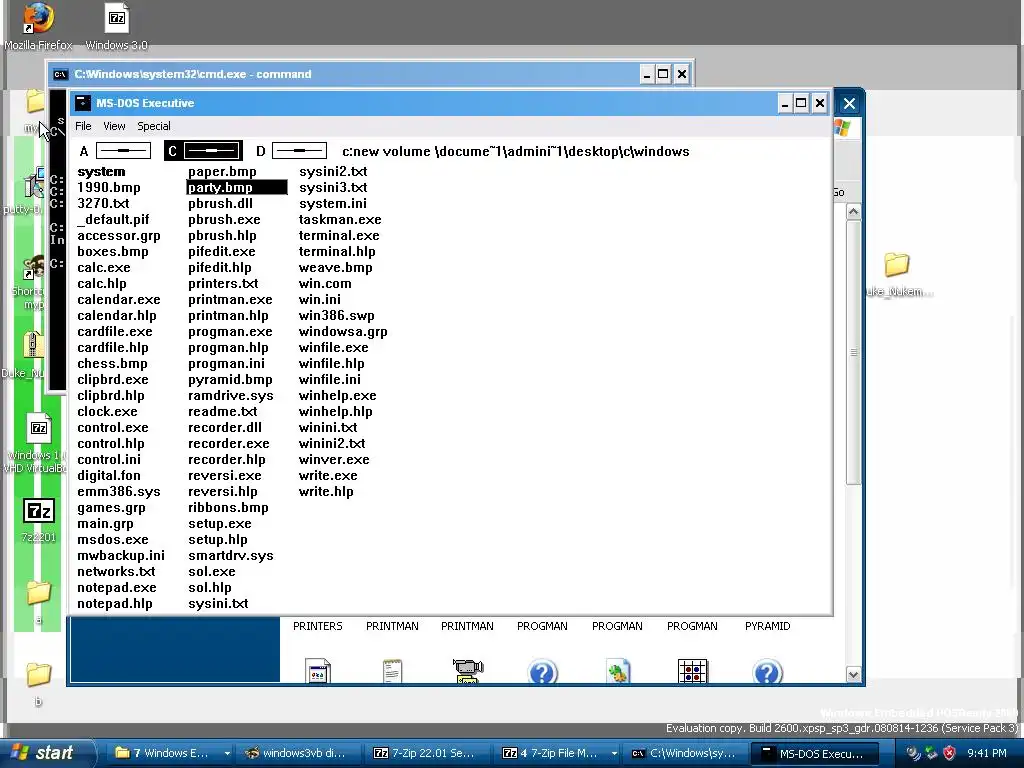Screen dimensions: 1024x768
Task: Click scroll up arrow in background window
Action: (x=853, y=212)
